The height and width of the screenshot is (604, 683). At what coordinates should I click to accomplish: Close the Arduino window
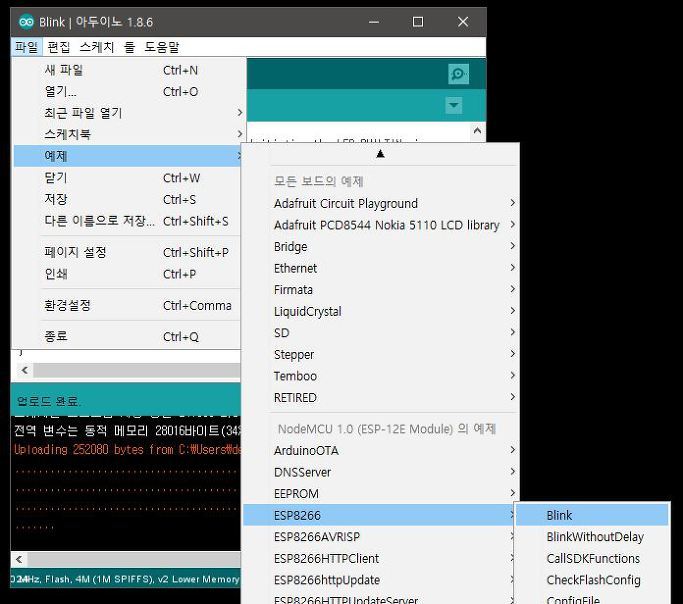click(x=463, y=22)
